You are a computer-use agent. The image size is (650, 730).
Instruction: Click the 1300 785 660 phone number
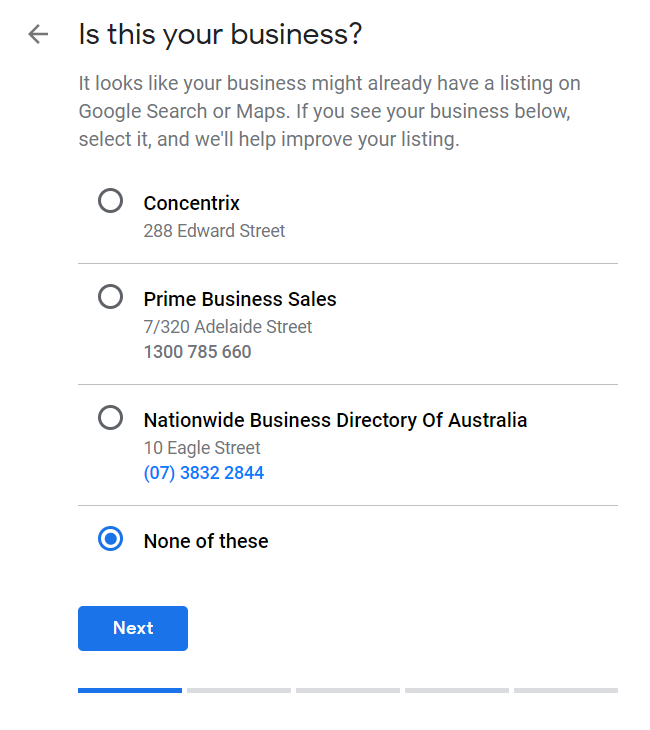click(197, 352)
